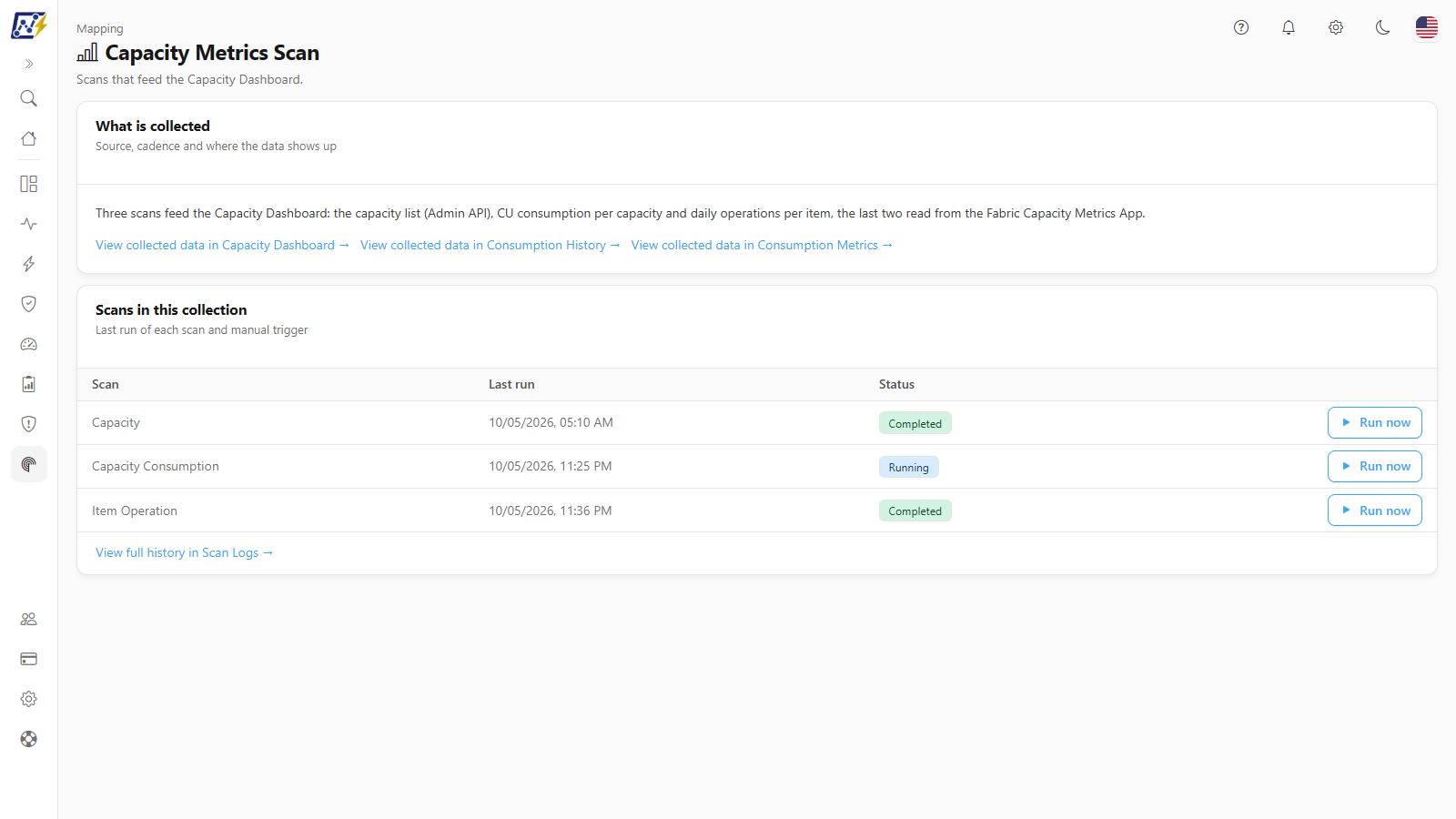
Task: Open the help question mark icon
Action: [x=1241, y=27]
